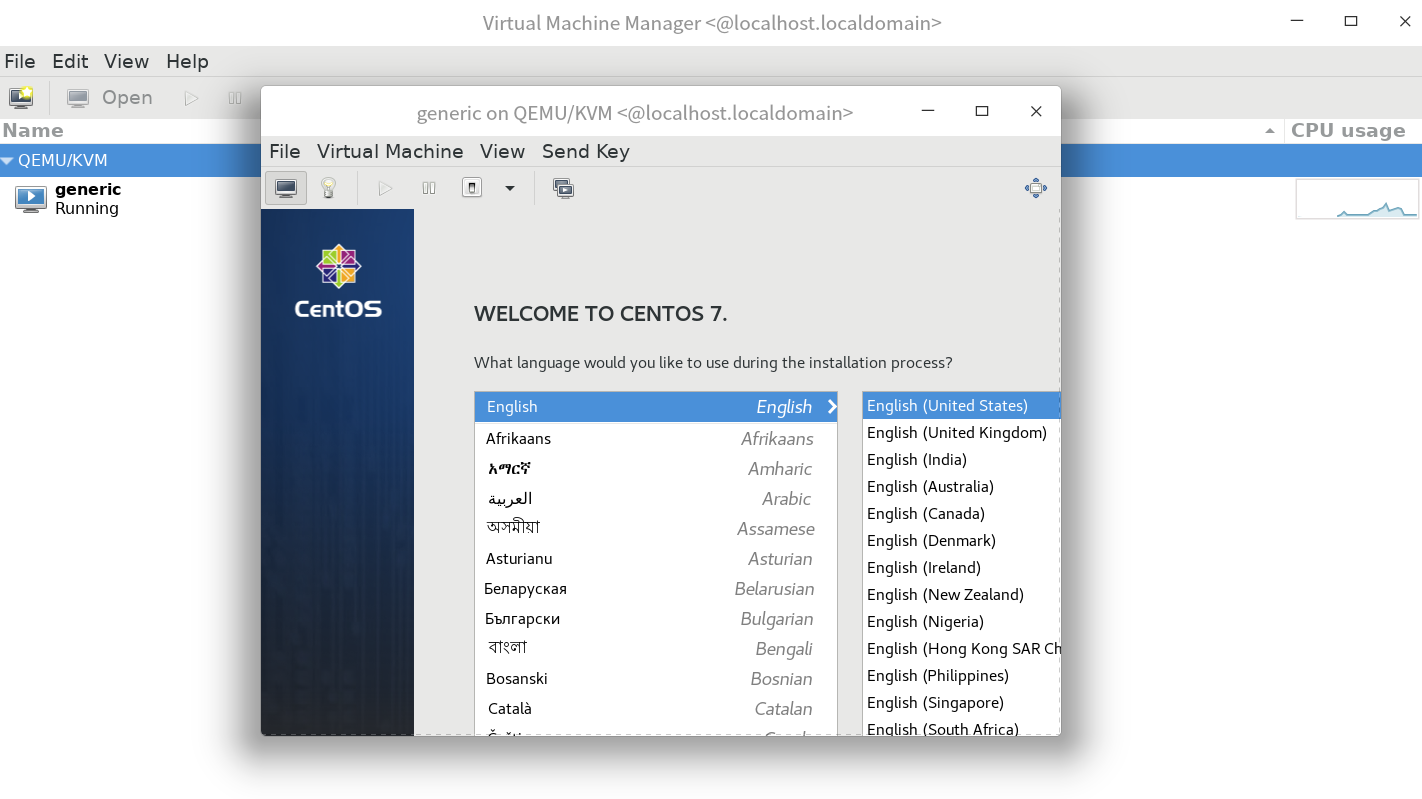The width and height of the screenshot is (1422, 799).
Task: Select Asturianu in the language list
Action: [656, 559]
